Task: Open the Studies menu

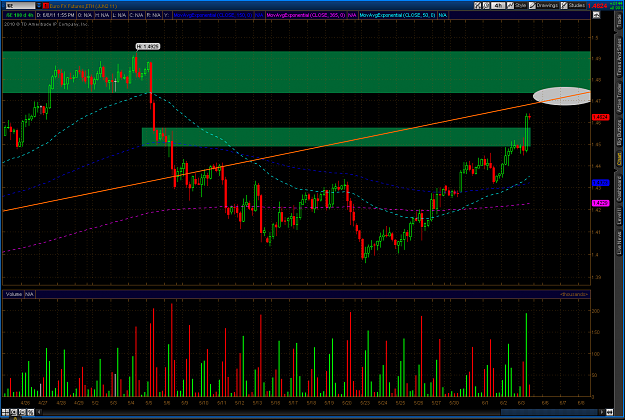Action: [573, 5]
